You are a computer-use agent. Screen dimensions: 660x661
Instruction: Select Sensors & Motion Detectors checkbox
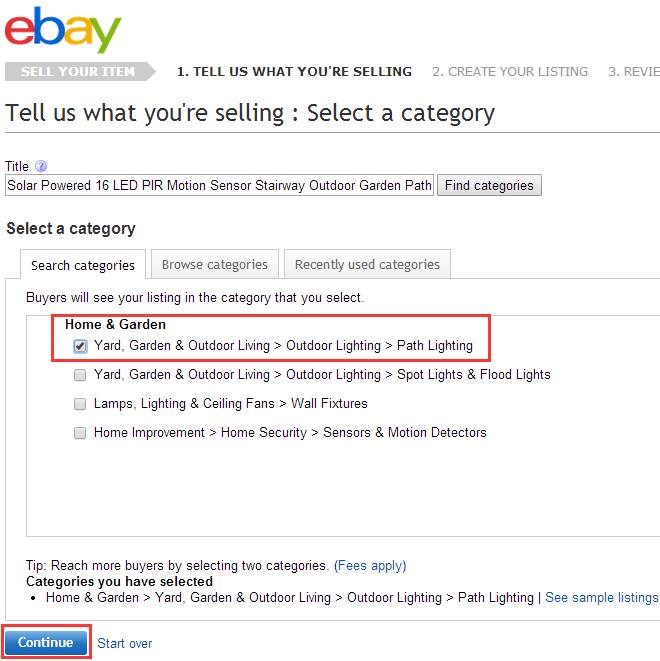tap(80, 433)
